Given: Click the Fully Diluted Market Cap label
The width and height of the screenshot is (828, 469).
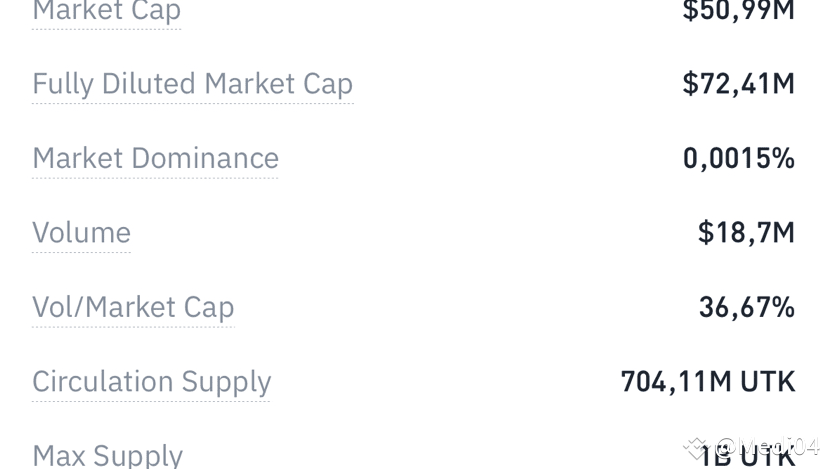Looking at the screenshot, I should 193,84.
